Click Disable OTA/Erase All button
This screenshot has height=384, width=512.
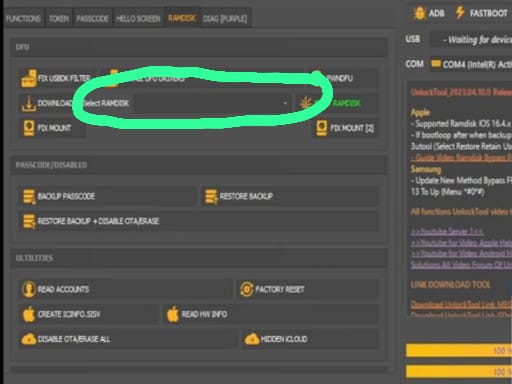click(x=129, y=339)
